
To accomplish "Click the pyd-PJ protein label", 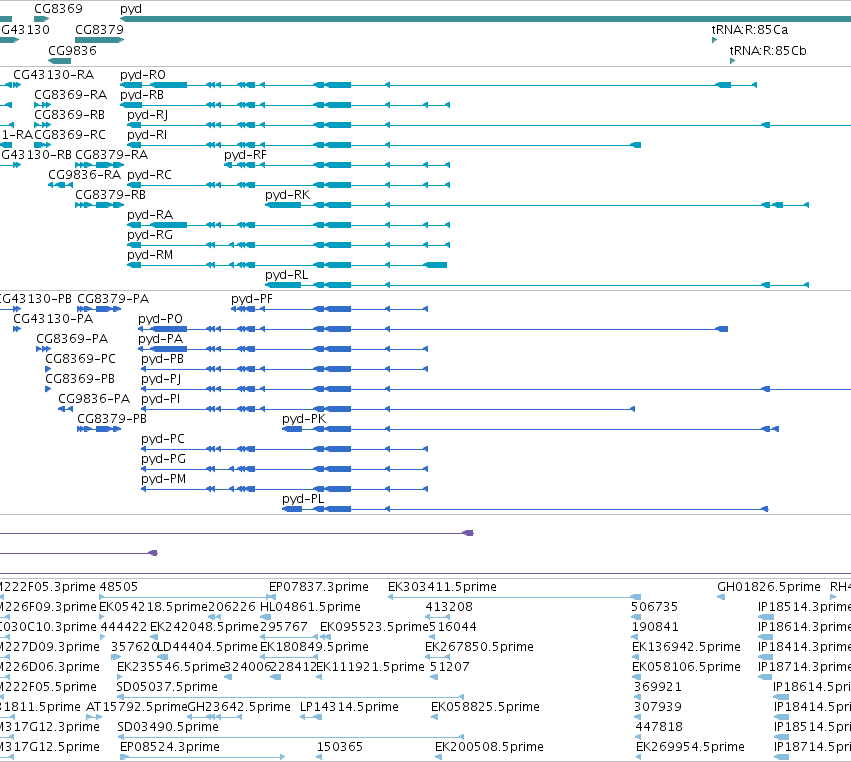I will tap(161, 379).
